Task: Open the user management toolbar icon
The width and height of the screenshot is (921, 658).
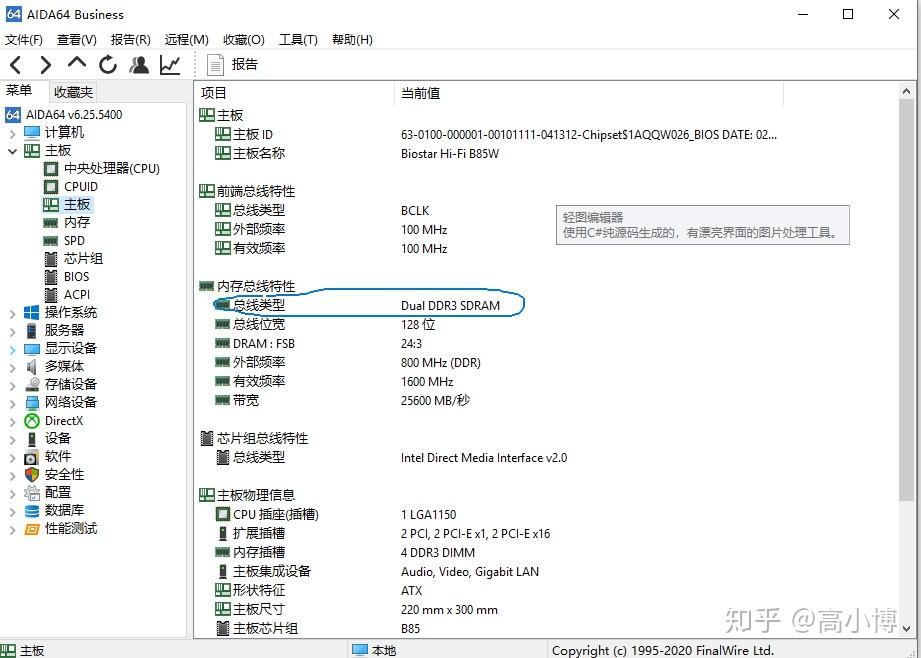Action: tap(139, 65)
